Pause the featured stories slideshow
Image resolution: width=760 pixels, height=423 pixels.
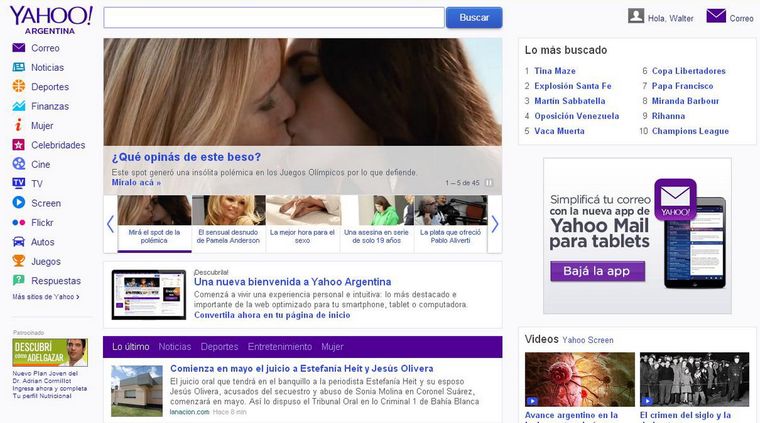click(489, 183)
